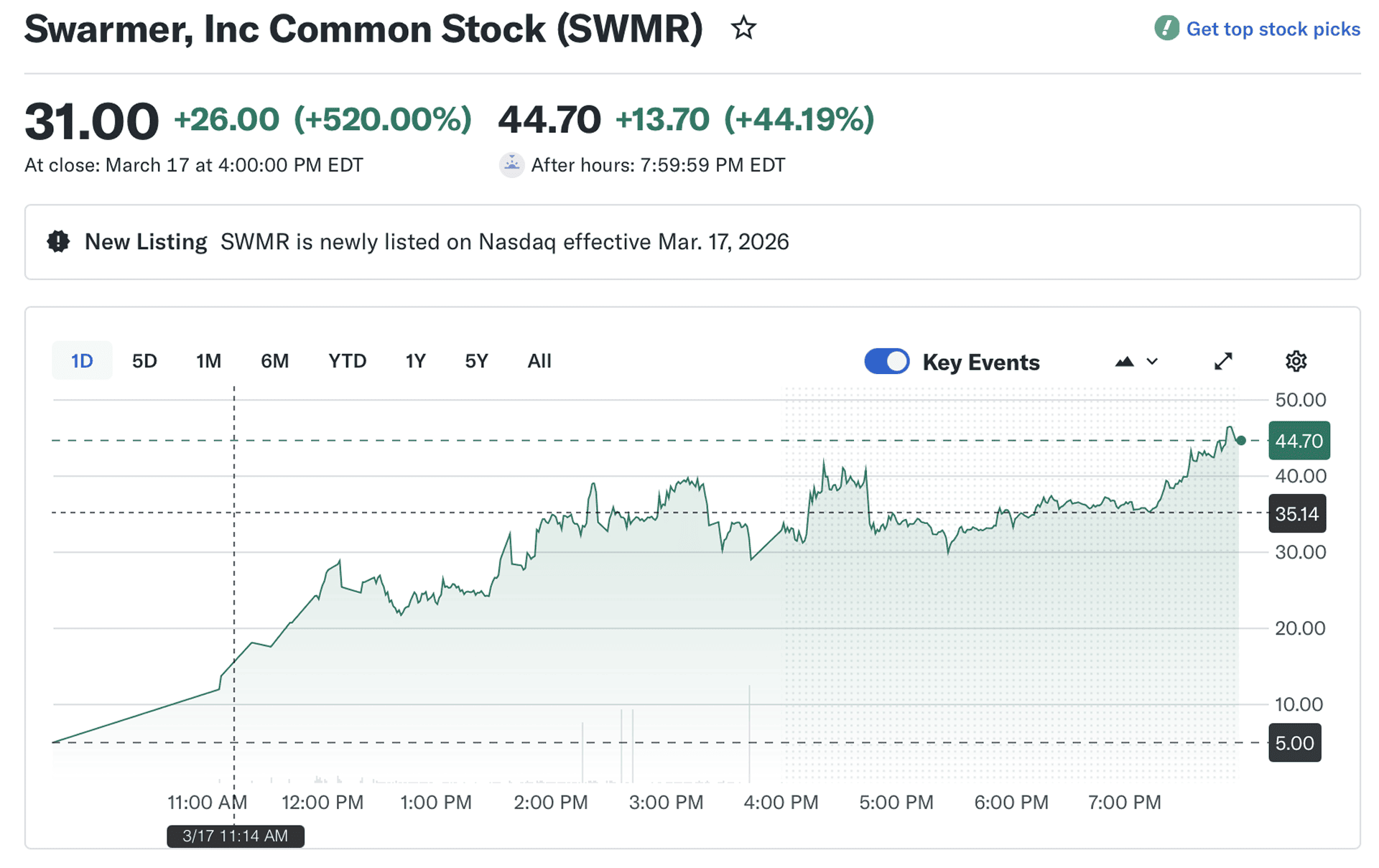Select the 5Y time range

(x=476, y=361)
